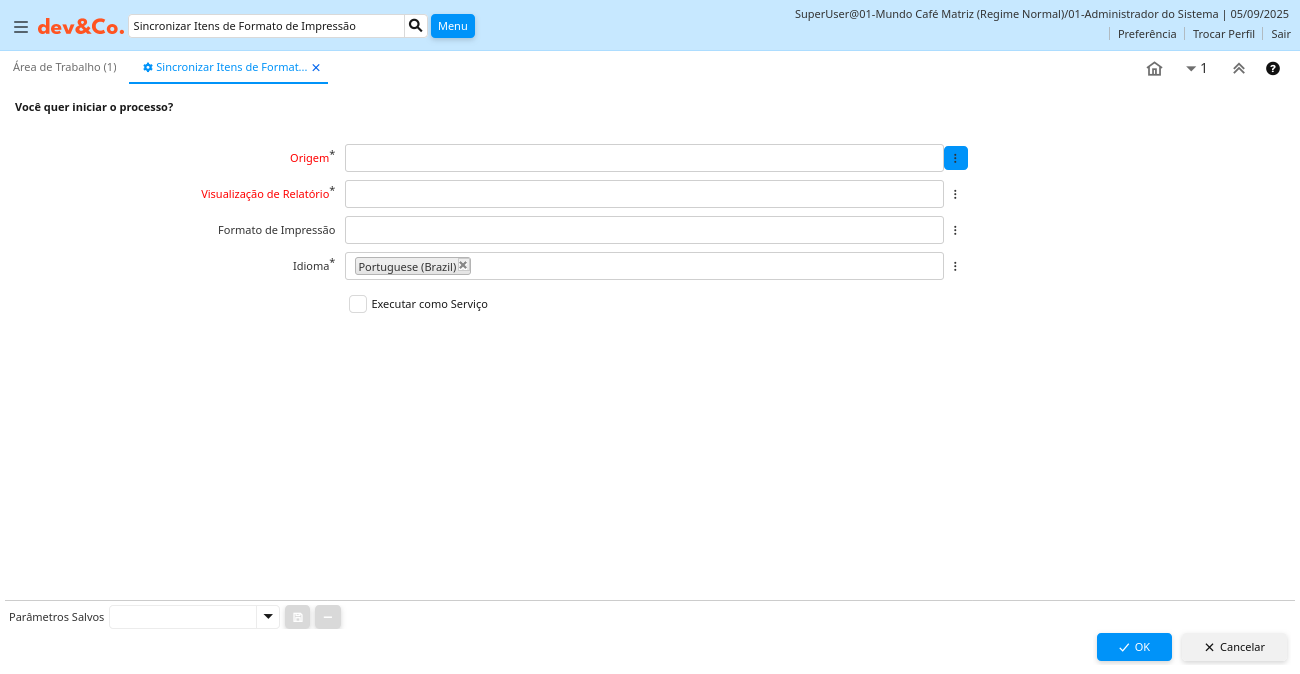
Task: Click the Origem field options icon
Action: coord(955,158)
